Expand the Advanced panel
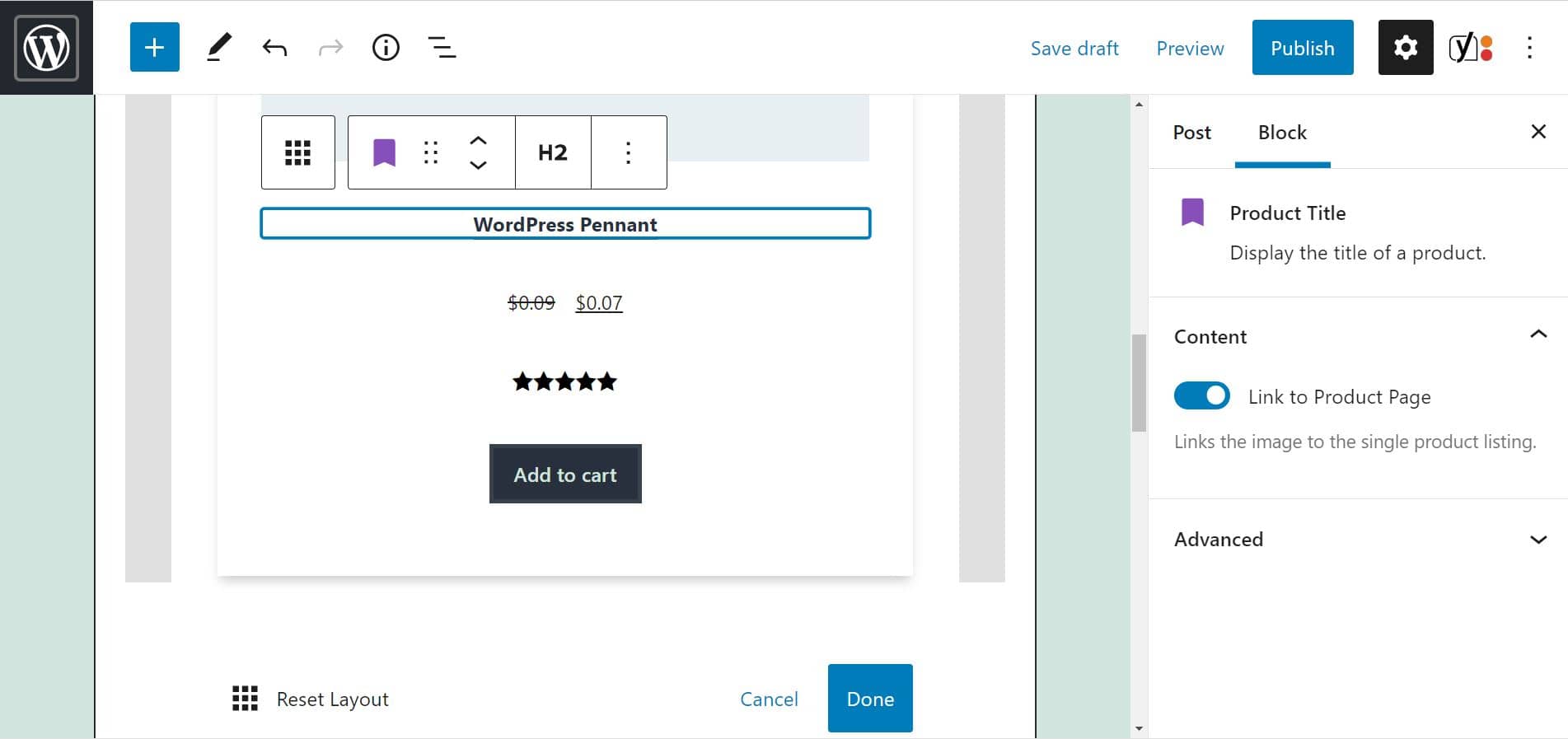 tap(1538, 540)
